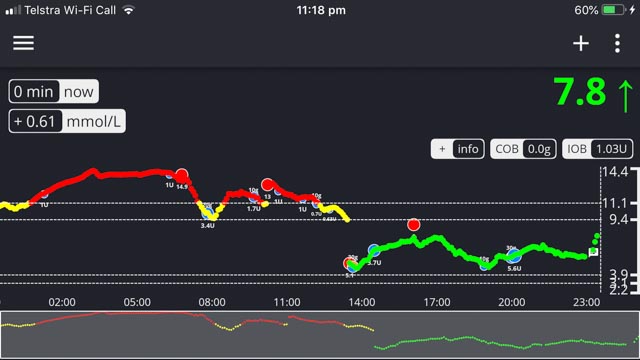The height and width of the screenshot is (360, 640).
Task: Tap the white square current reading marker
Action: (593, 251)
